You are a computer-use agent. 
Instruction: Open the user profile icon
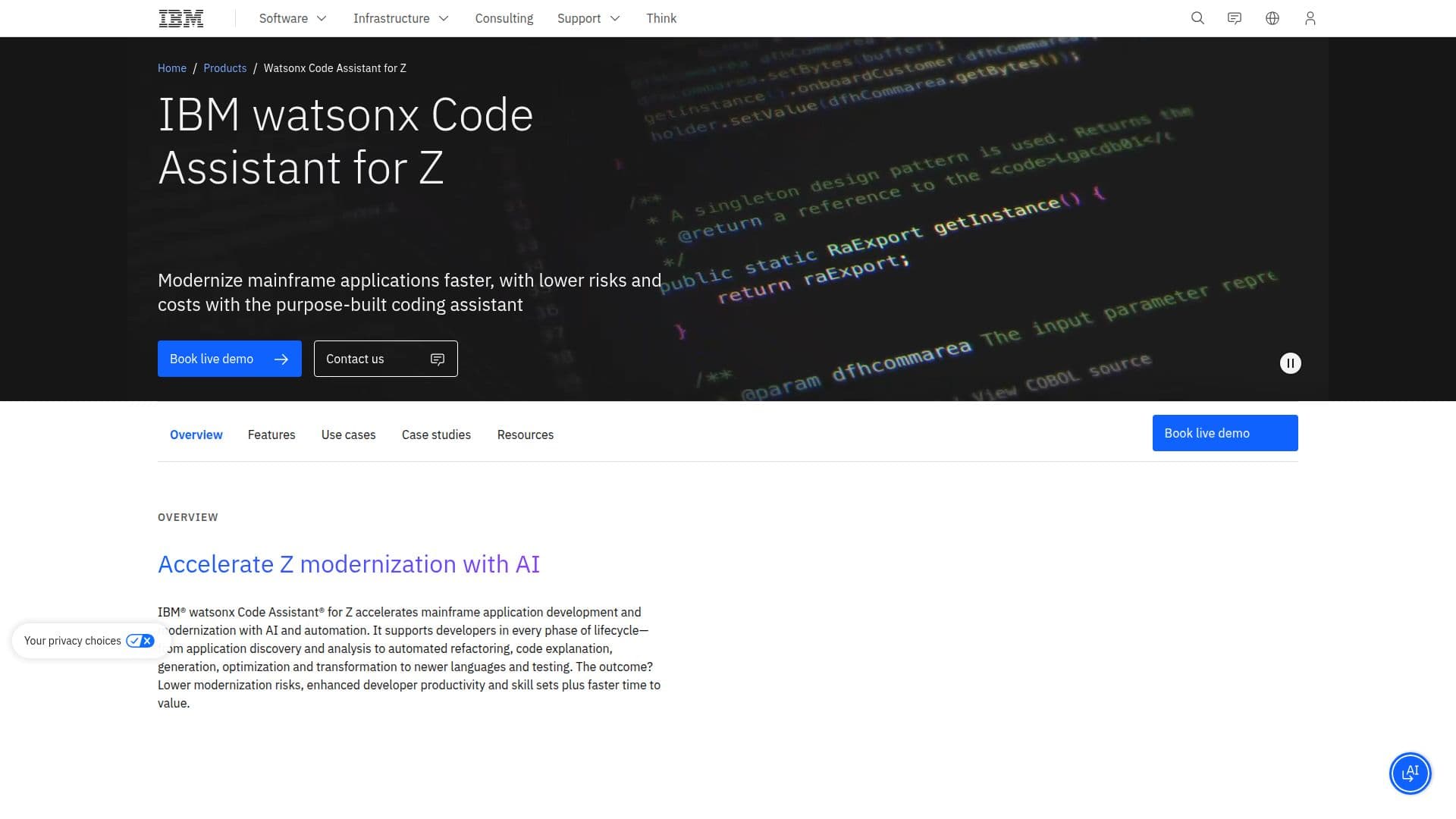coord(1310,18)
